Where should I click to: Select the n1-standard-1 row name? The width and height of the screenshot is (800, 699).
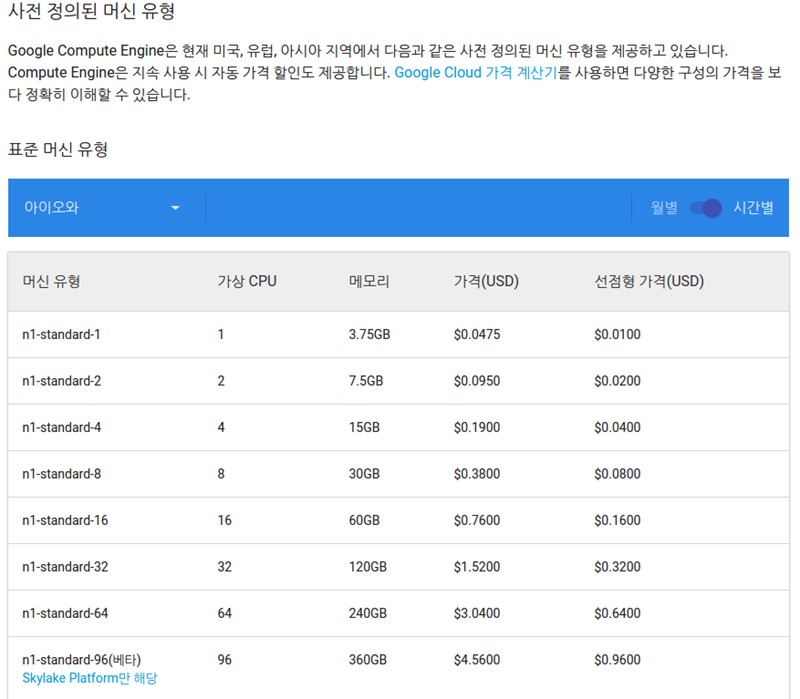pyautogui.click(x=61, y=334)
